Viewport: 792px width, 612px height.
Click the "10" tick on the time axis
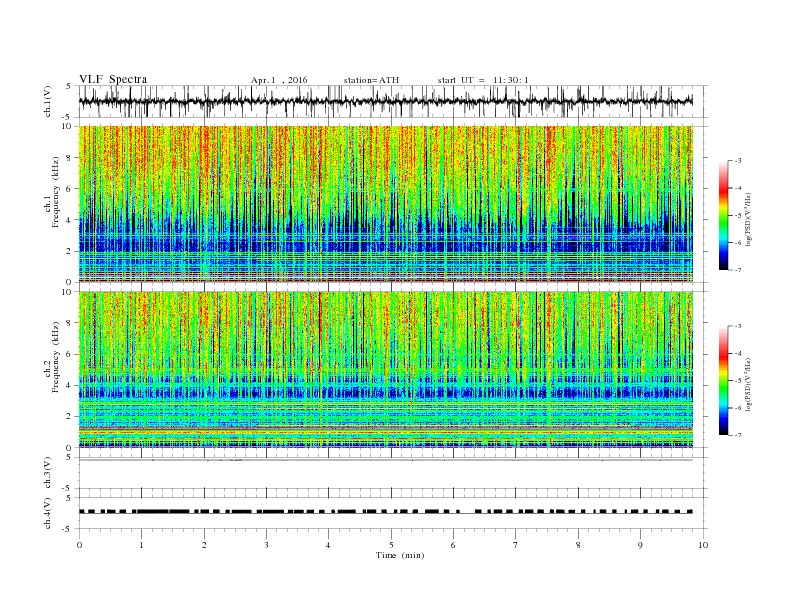[703, 545]
